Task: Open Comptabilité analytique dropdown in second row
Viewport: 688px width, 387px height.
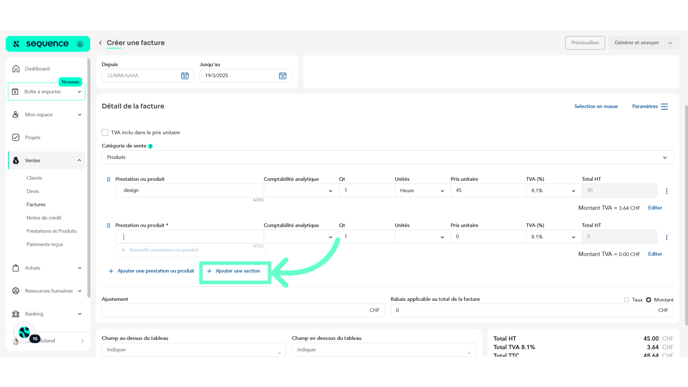Action: (x=301, y=237)
